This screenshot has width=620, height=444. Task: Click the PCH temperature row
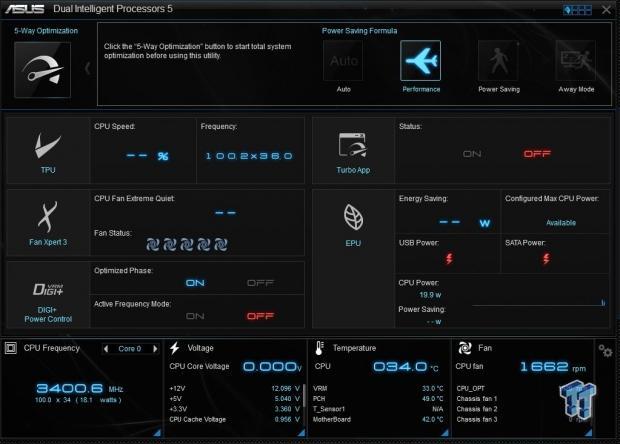[378, 399]
